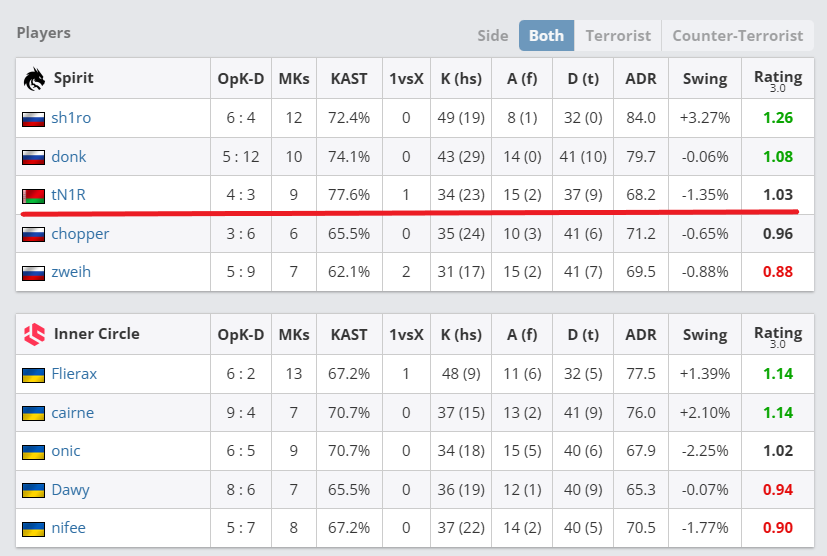Click the flag icon next to zweih
This screenshot has width=827, height=556.
pos(33,272)
